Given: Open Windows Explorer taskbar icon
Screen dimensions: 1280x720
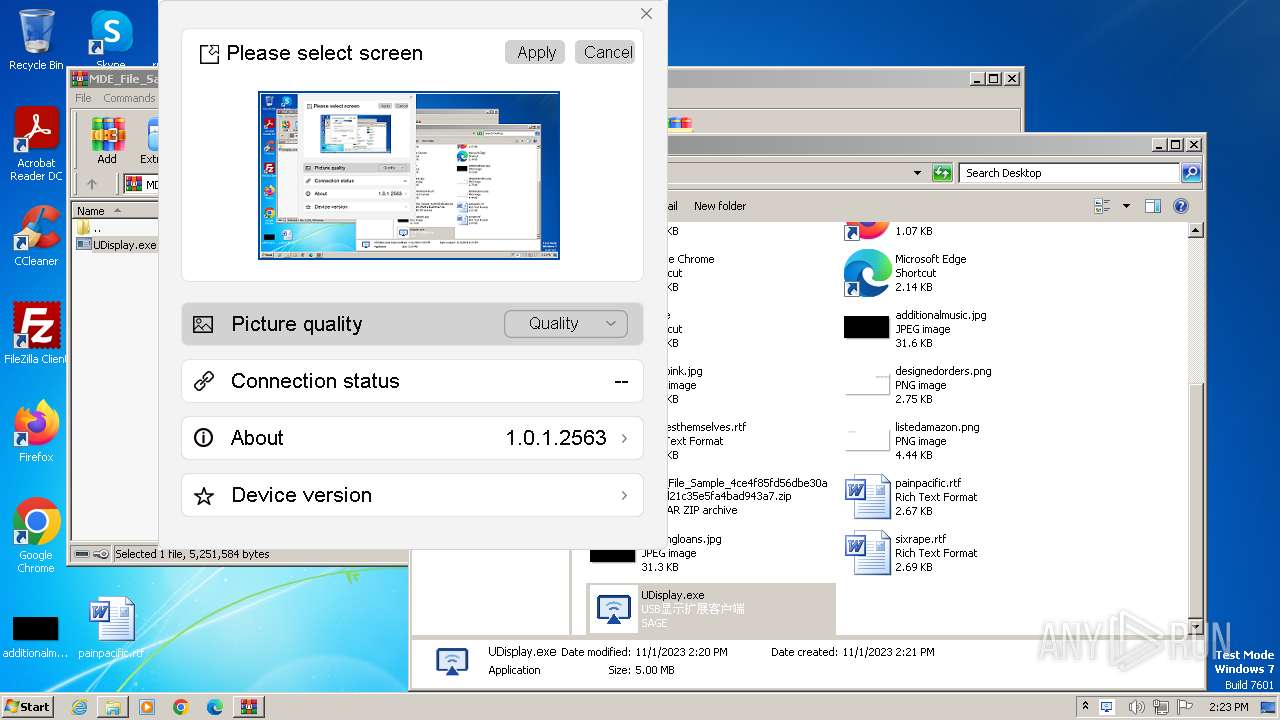Looking at the screenshot, I should coord(113,707).
